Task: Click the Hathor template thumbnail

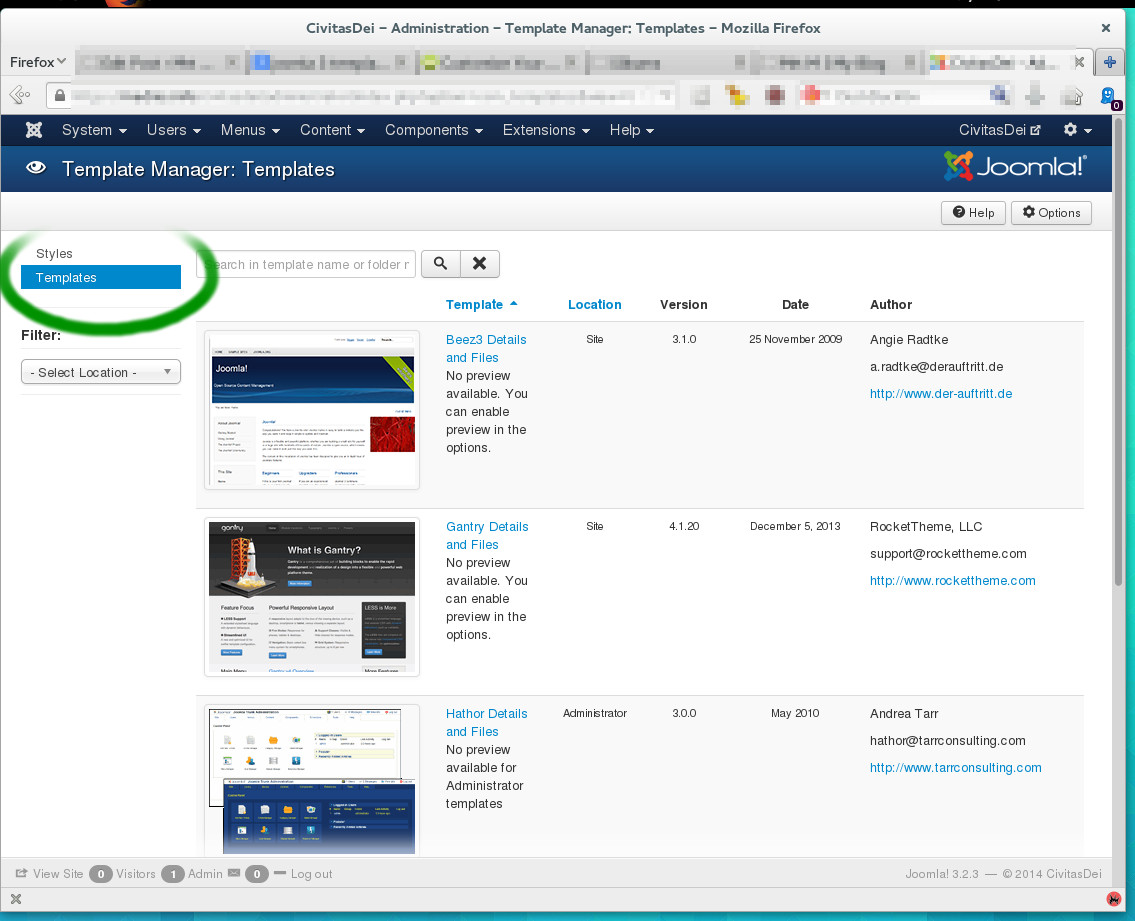Action: coord(312,780)
